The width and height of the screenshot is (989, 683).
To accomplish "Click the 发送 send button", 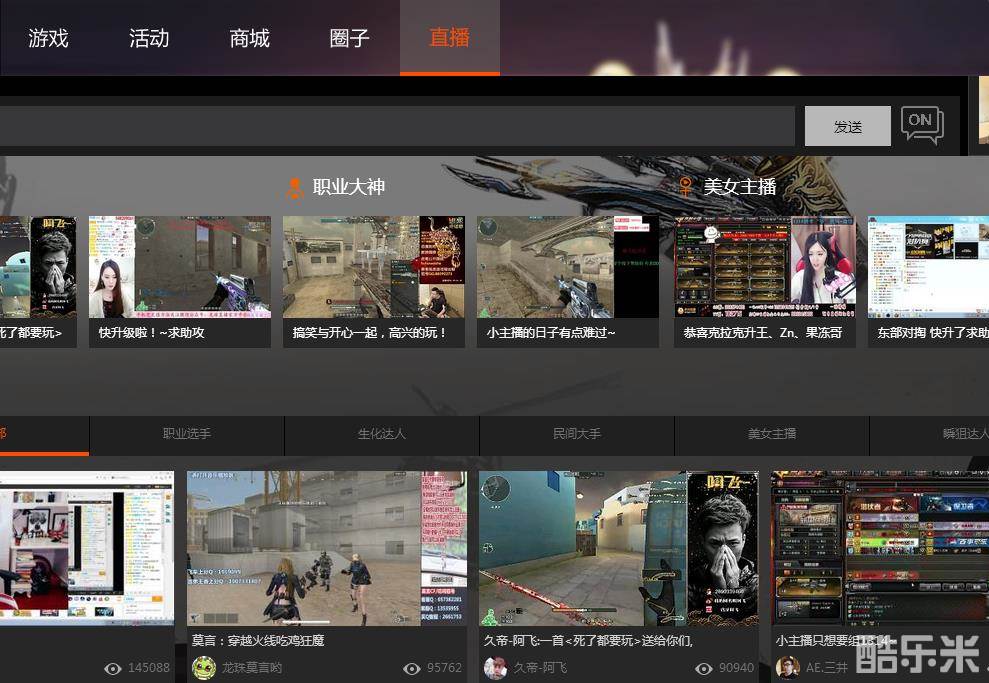I will tap(847, 127).
